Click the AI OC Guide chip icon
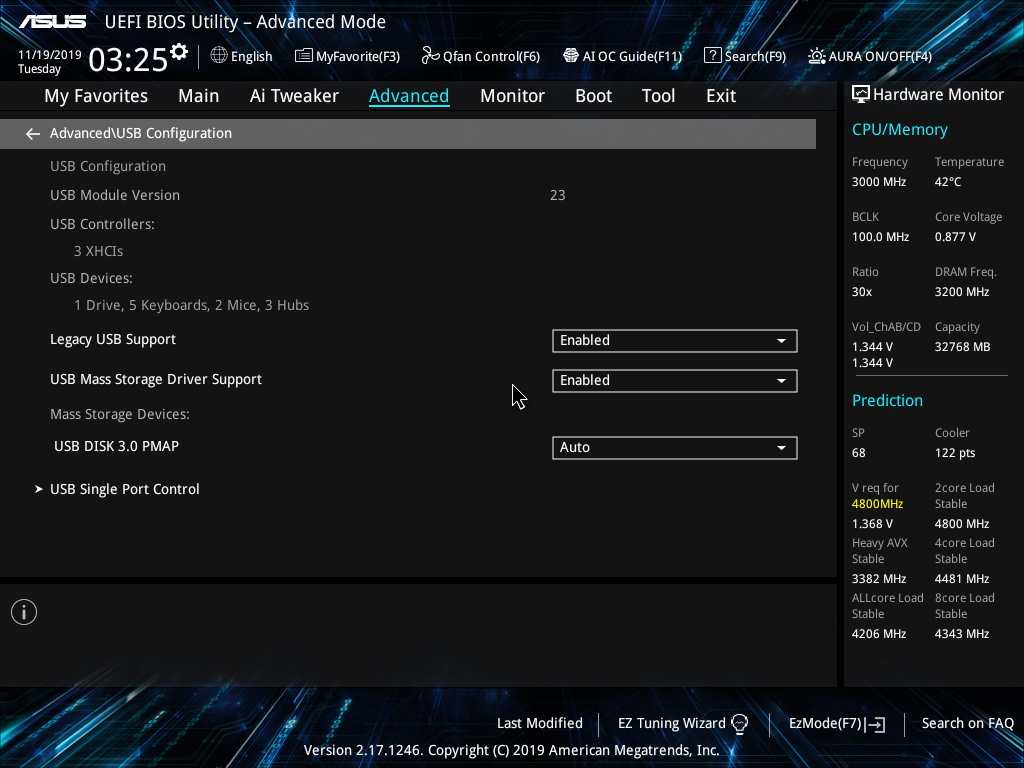The width and height of the screenshot is (1024, 768). click(571, 56)
